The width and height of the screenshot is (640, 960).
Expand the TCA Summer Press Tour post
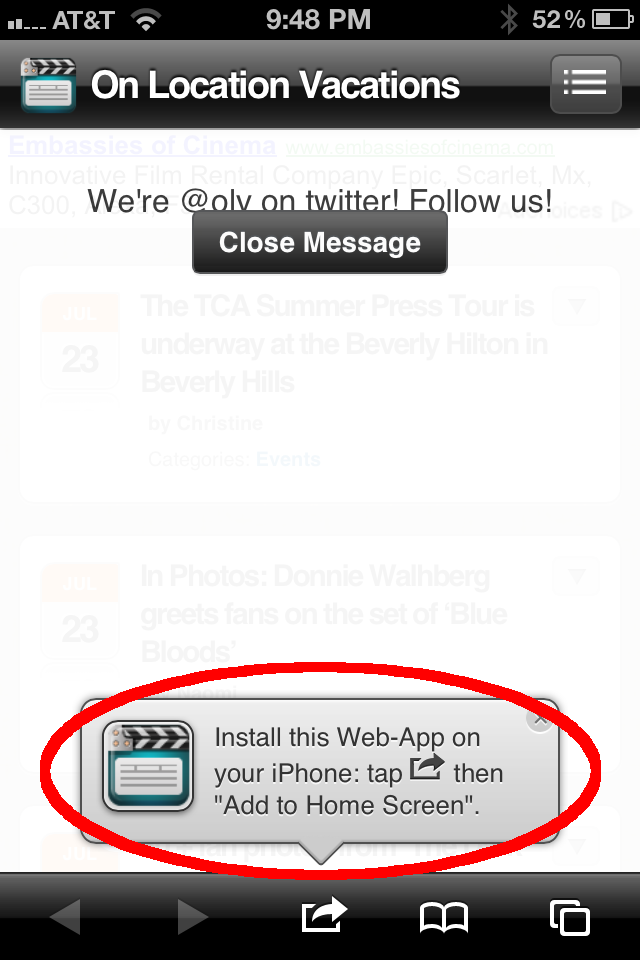[x=576, y=306]
